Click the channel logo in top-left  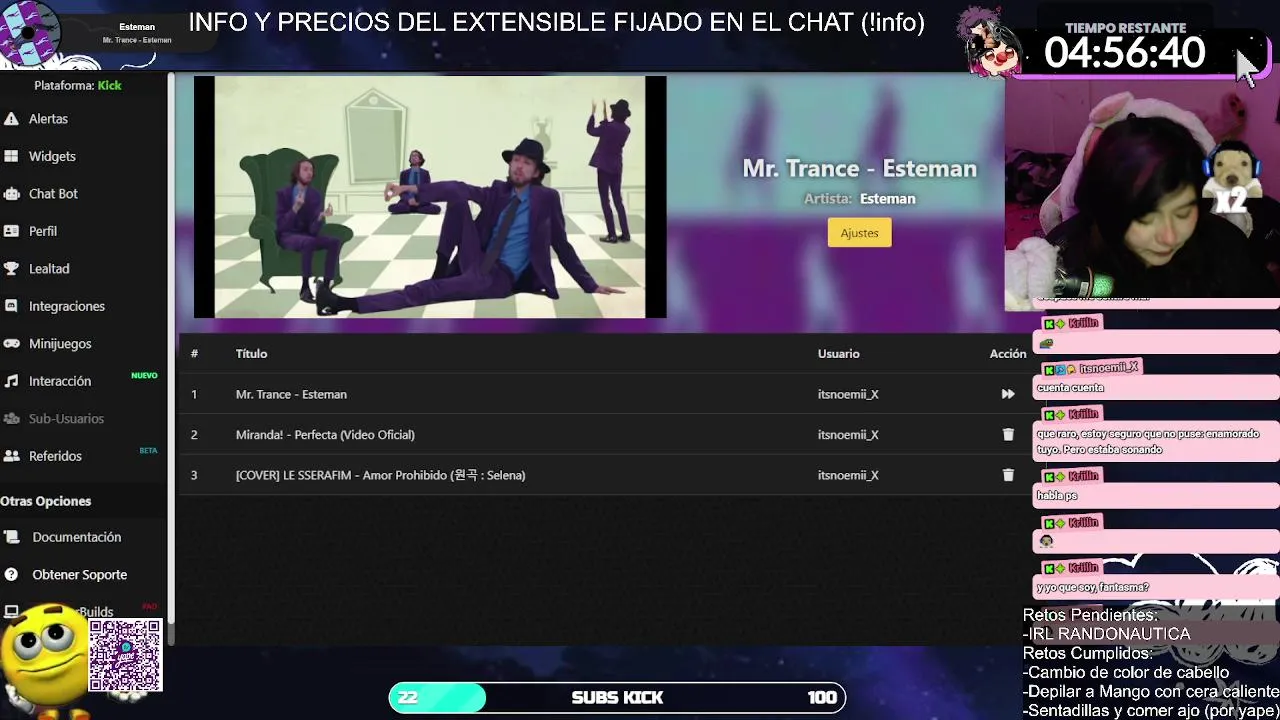tap(30, 33)
